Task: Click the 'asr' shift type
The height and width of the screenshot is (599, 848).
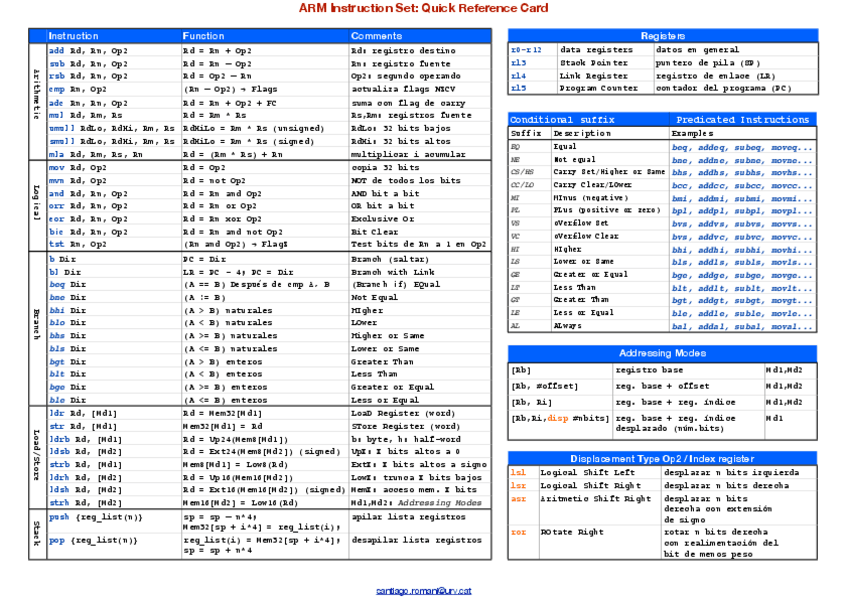Action: (x=518, y=498)
